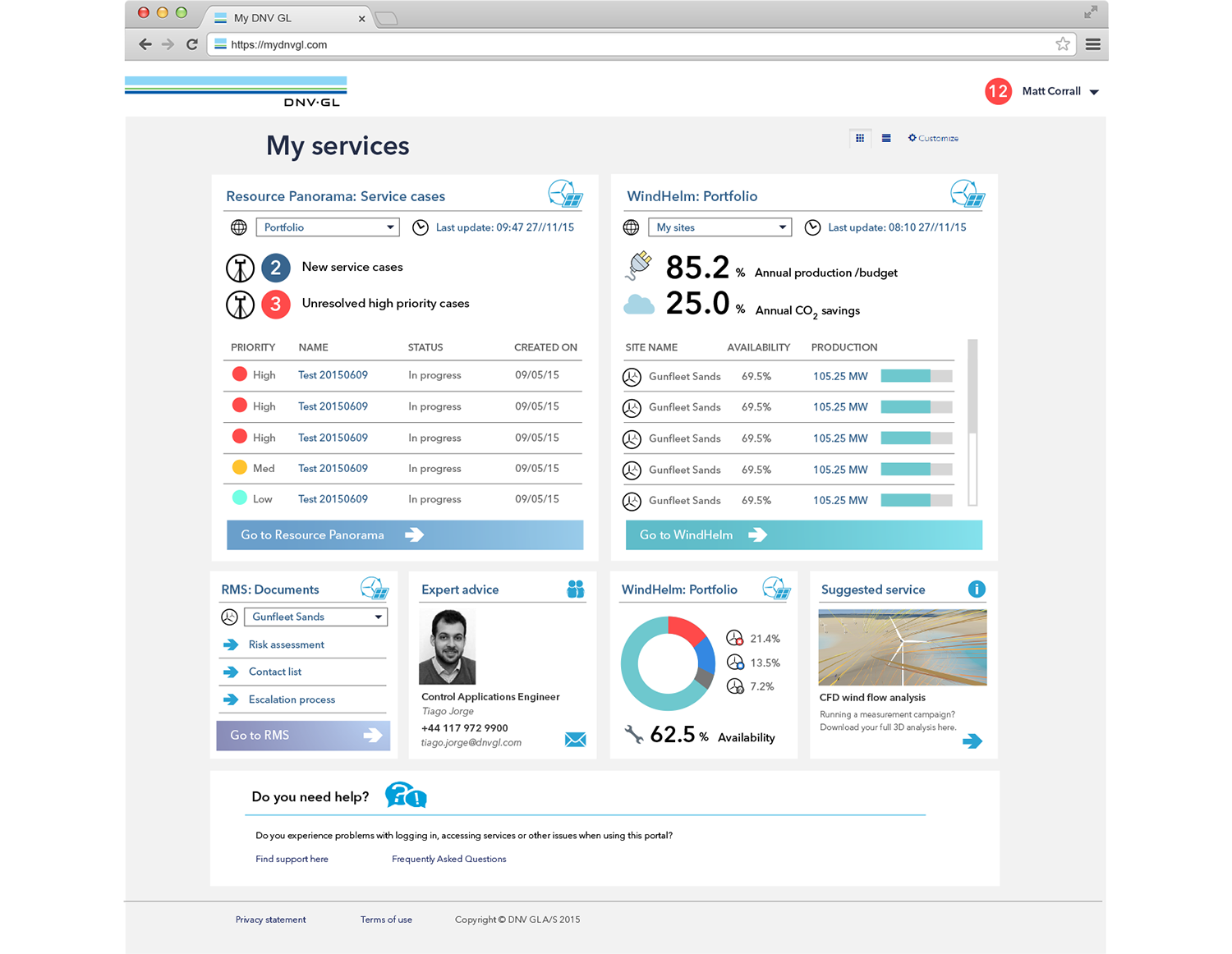Screen dimensions: 1232x954
Task: Click the CFD wind flow analysis thumbnail
Action: [x=903, y=647]
